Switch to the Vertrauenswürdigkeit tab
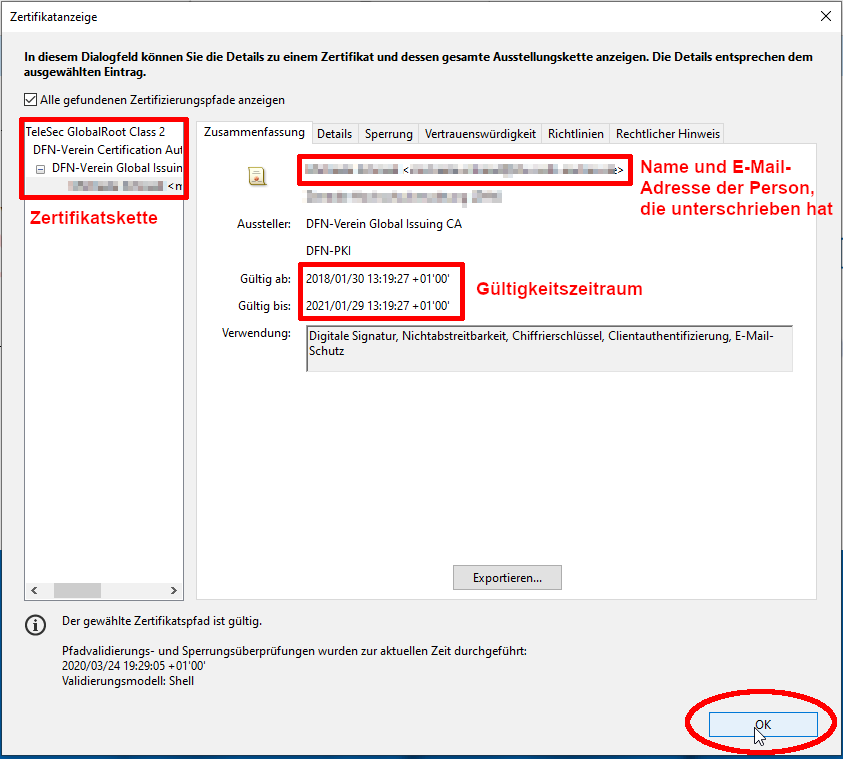843x759 pixels. coord(480,134)
